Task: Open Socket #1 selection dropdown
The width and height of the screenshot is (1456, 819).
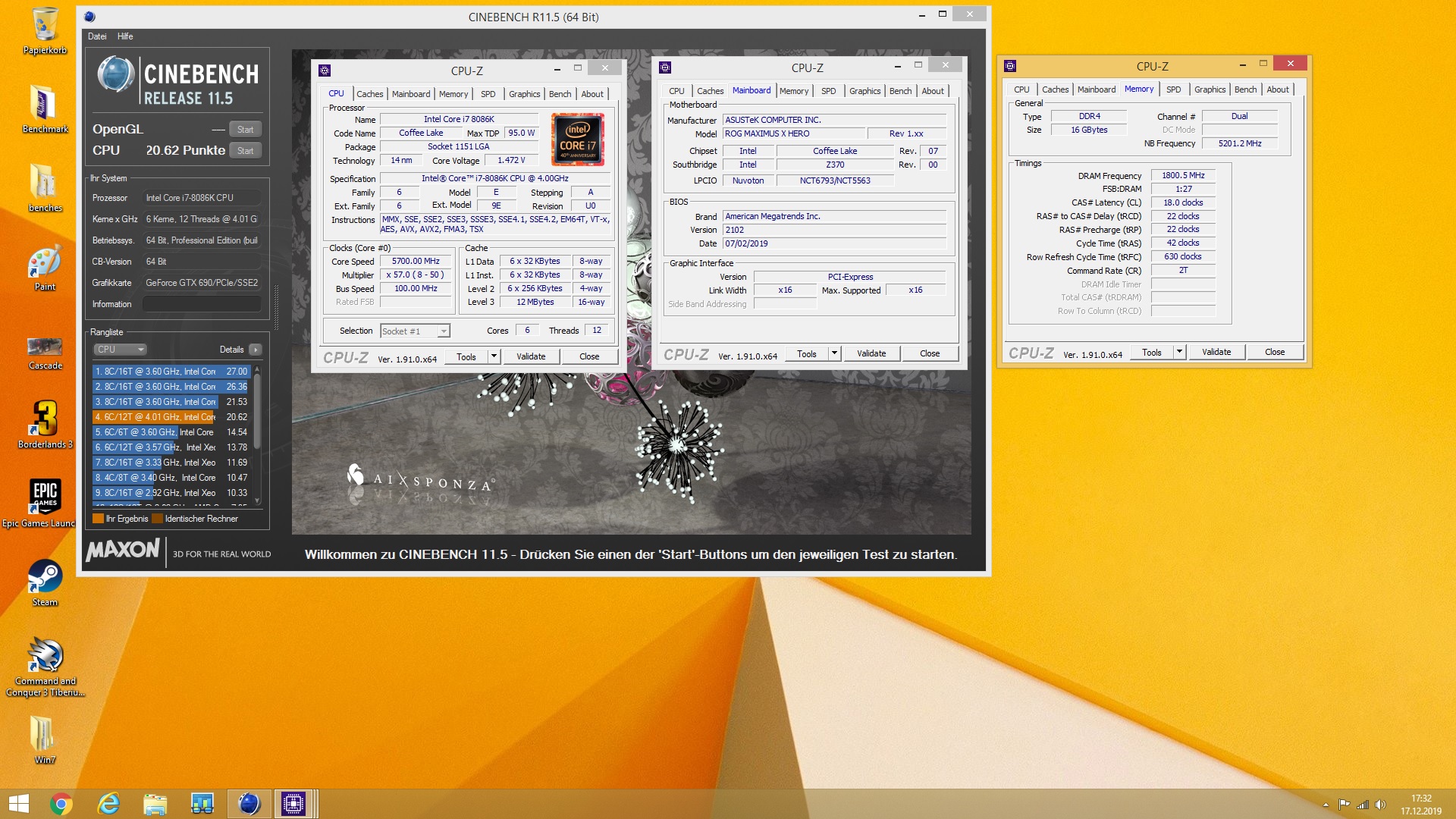Action: tap(415, 331)
